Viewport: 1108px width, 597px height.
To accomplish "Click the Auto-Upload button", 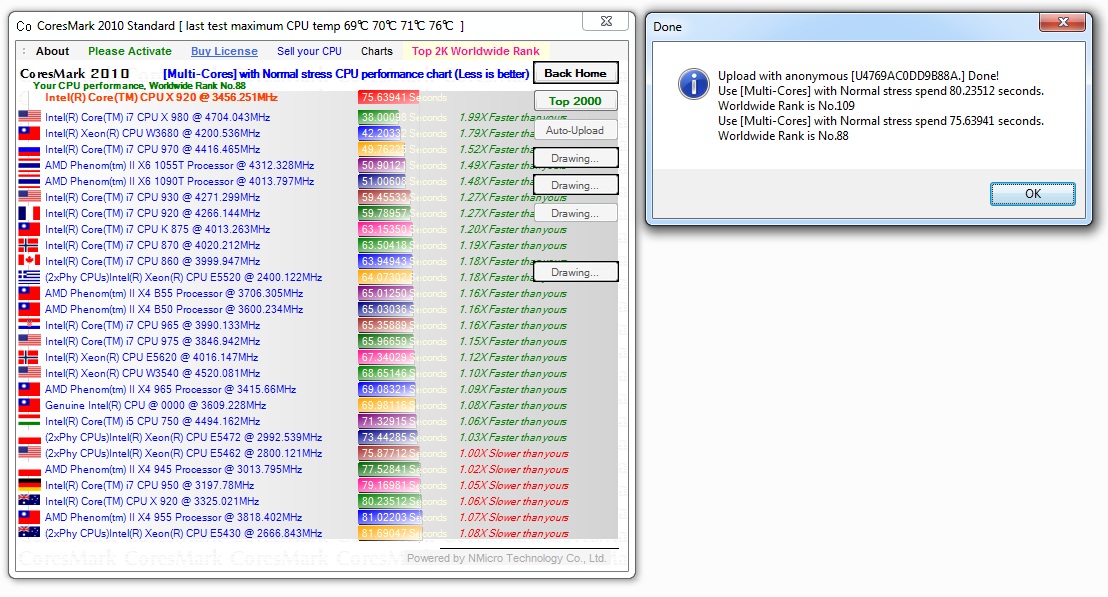I will 574,130.
